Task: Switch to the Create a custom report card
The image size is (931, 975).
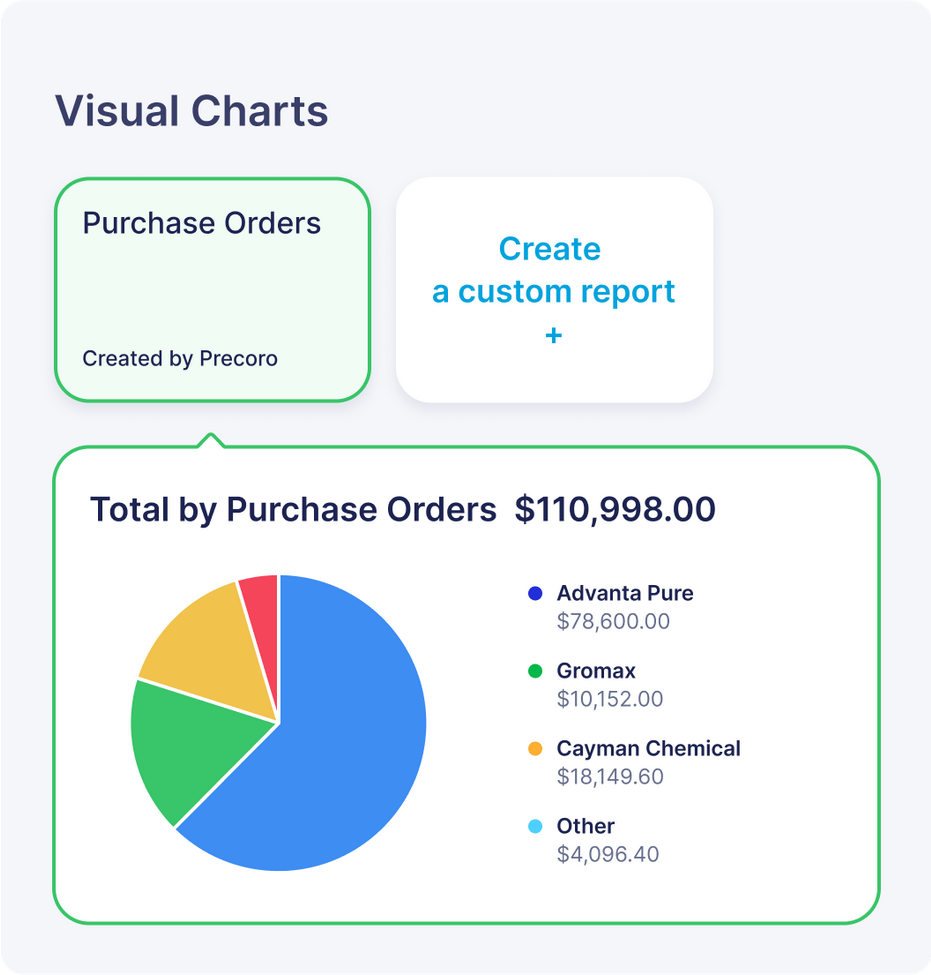Action: click(x=553, y=289)
